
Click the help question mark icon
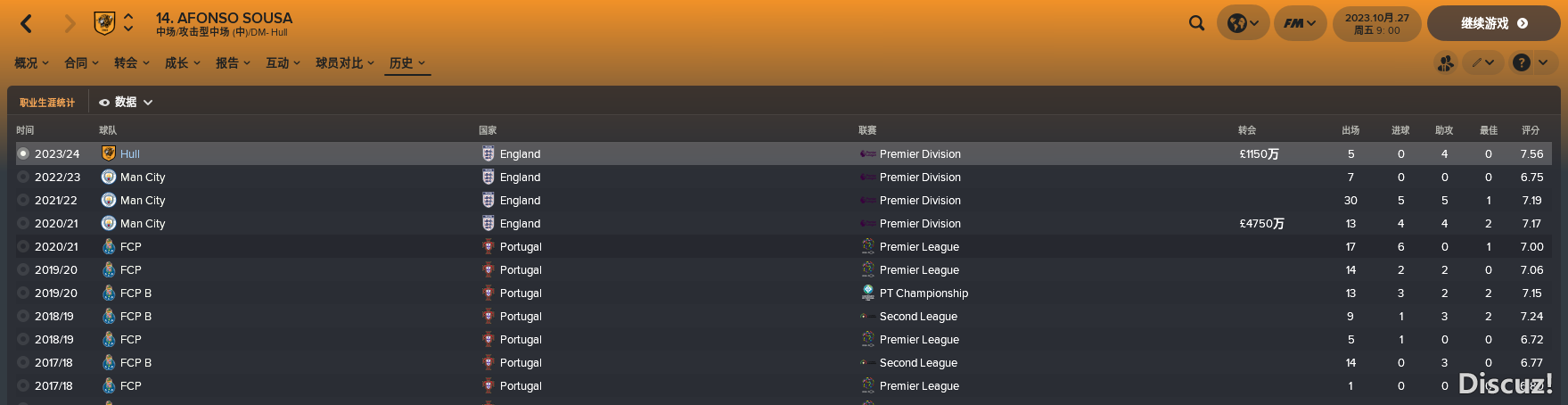1531,62
